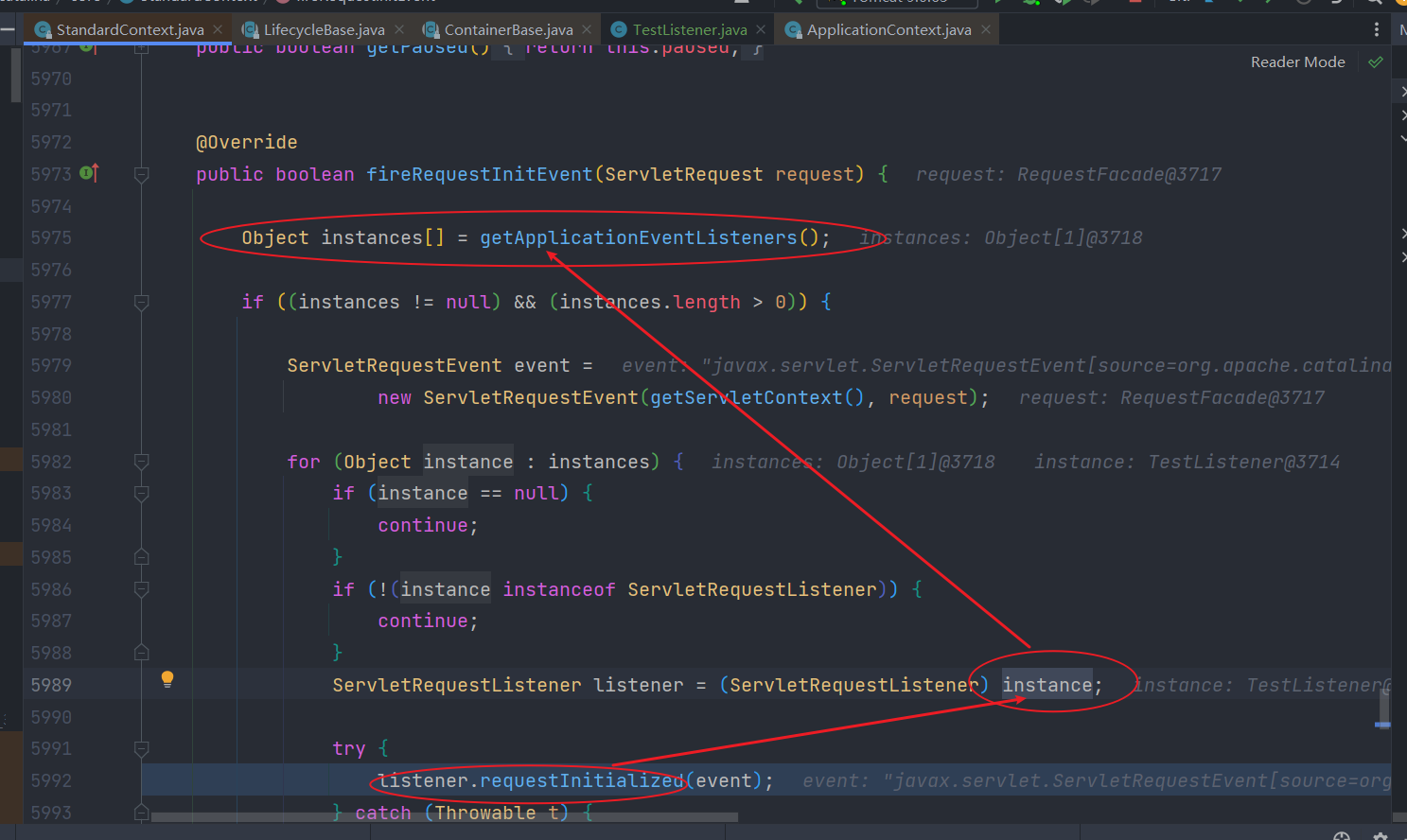Screen dimensions: 1407x840
Task: Click 'try' keyword on line 5991
Action: tap(349, 748)
